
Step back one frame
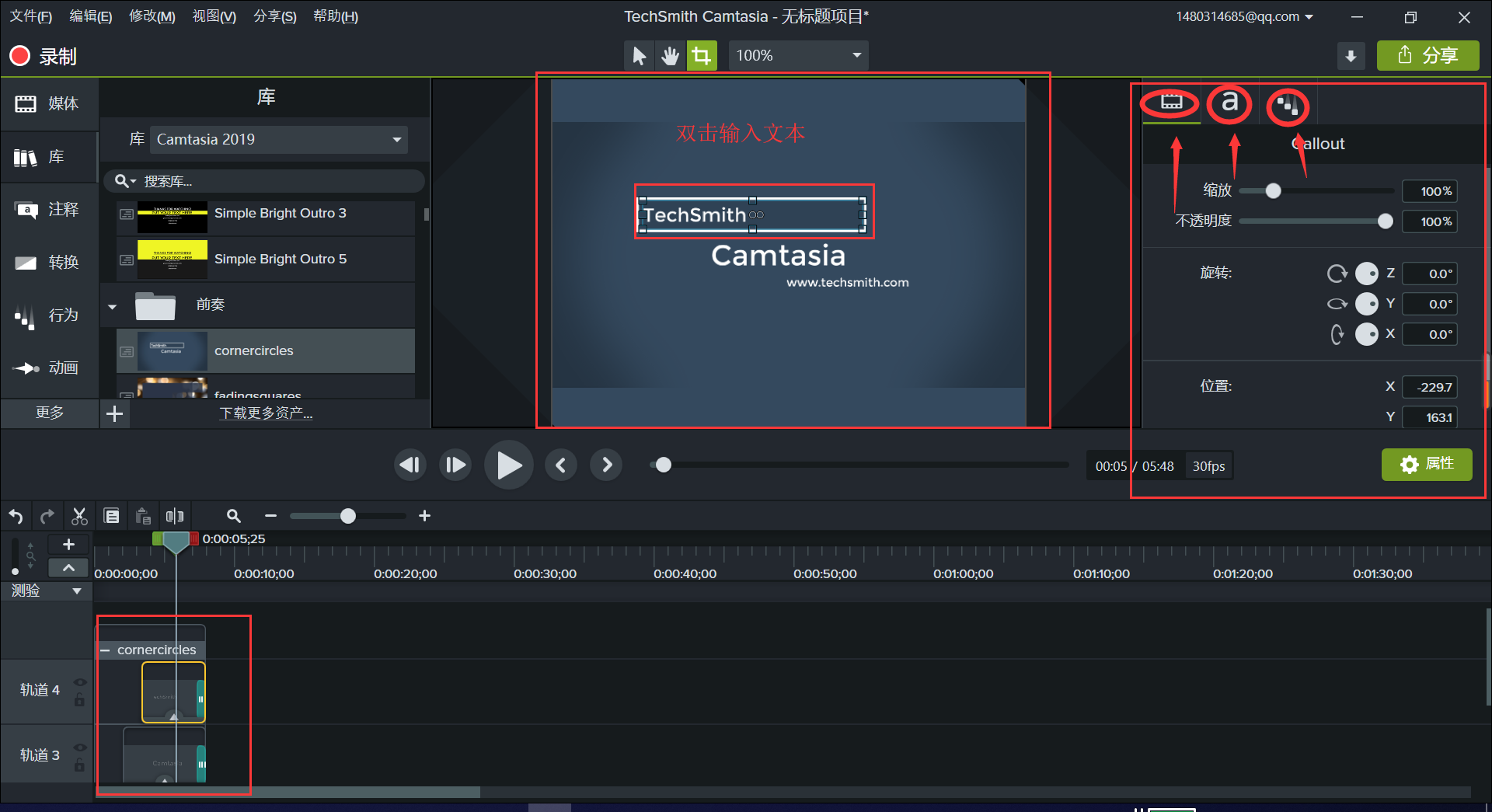(410, 465)
